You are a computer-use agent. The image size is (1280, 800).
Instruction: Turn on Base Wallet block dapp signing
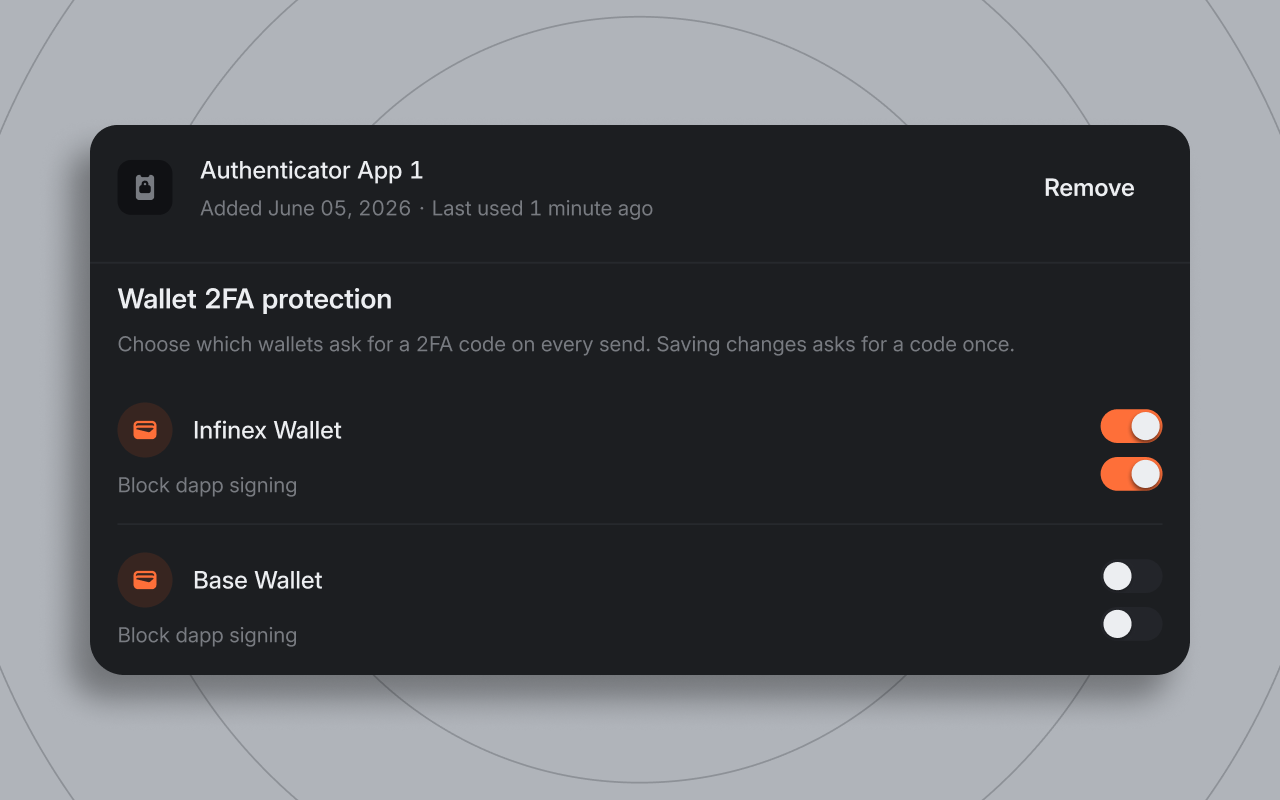[x=1131, y=624]
